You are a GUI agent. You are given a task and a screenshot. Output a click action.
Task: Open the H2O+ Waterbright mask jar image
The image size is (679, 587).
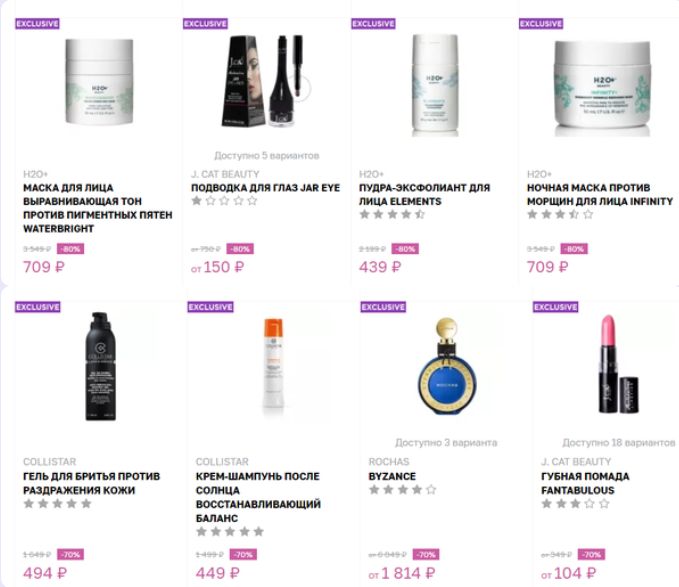coord(99,81)
